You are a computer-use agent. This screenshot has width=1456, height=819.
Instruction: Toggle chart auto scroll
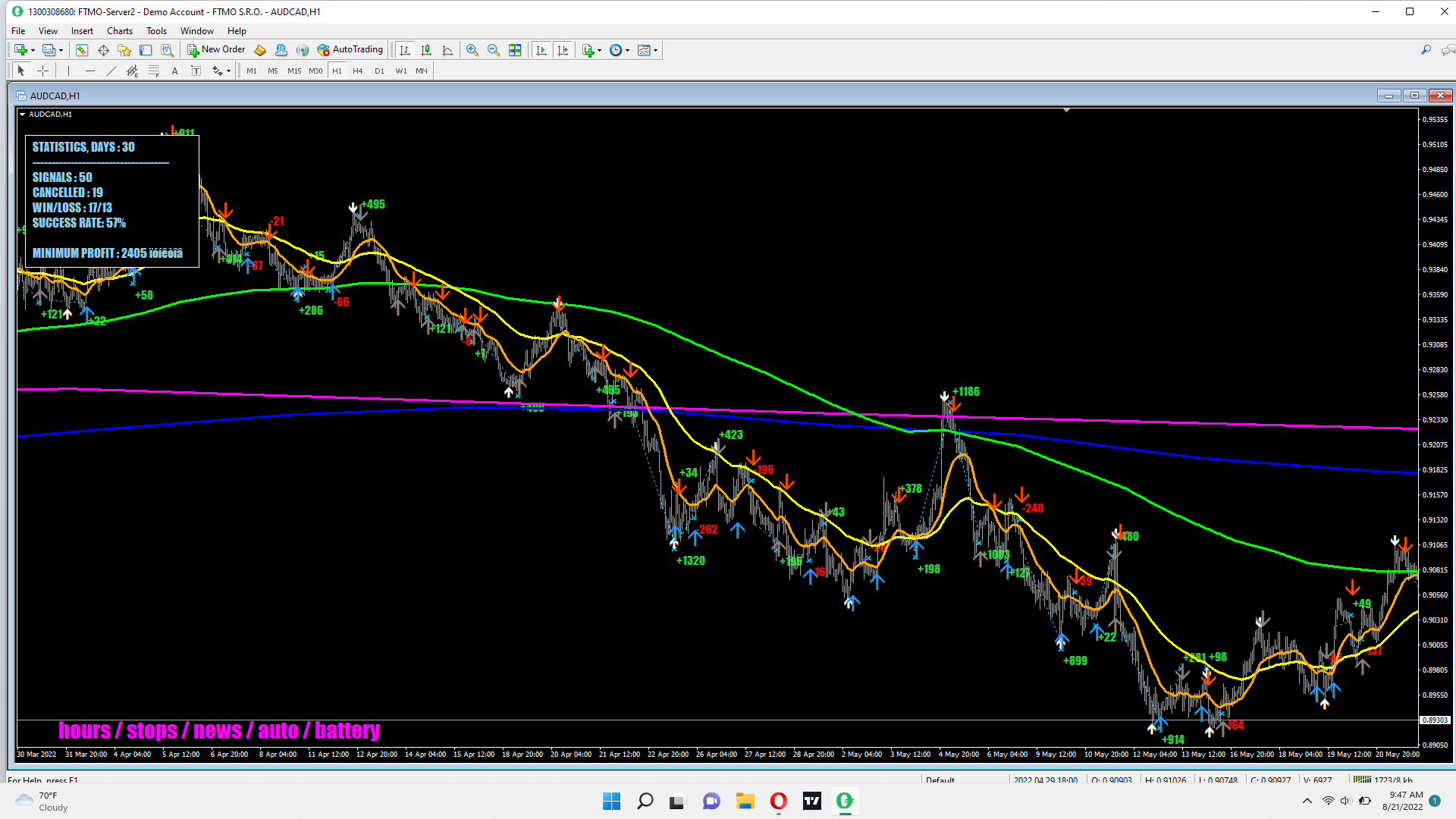(541, 50)
